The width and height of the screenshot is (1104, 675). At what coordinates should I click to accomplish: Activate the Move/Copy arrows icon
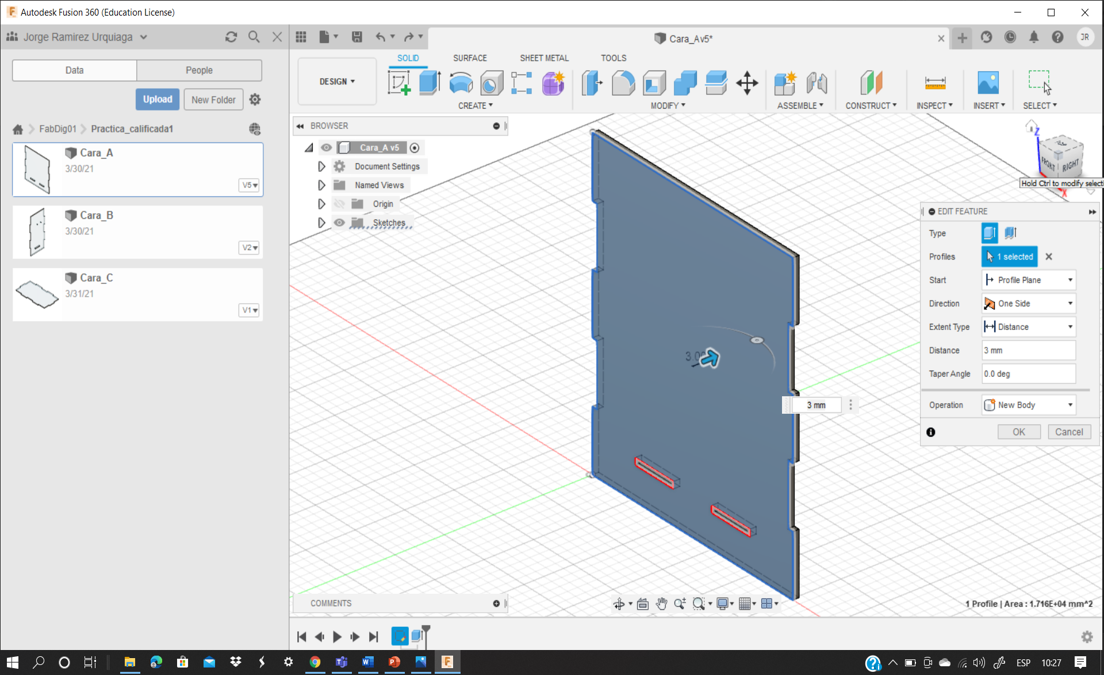pyautogui.click(x=747, y=83)
